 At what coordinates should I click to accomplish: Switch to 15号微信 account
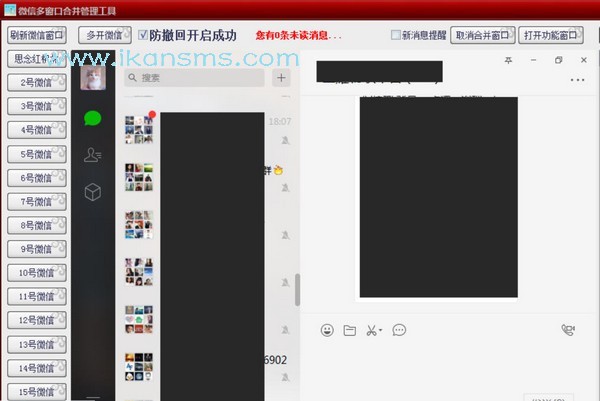37,392
